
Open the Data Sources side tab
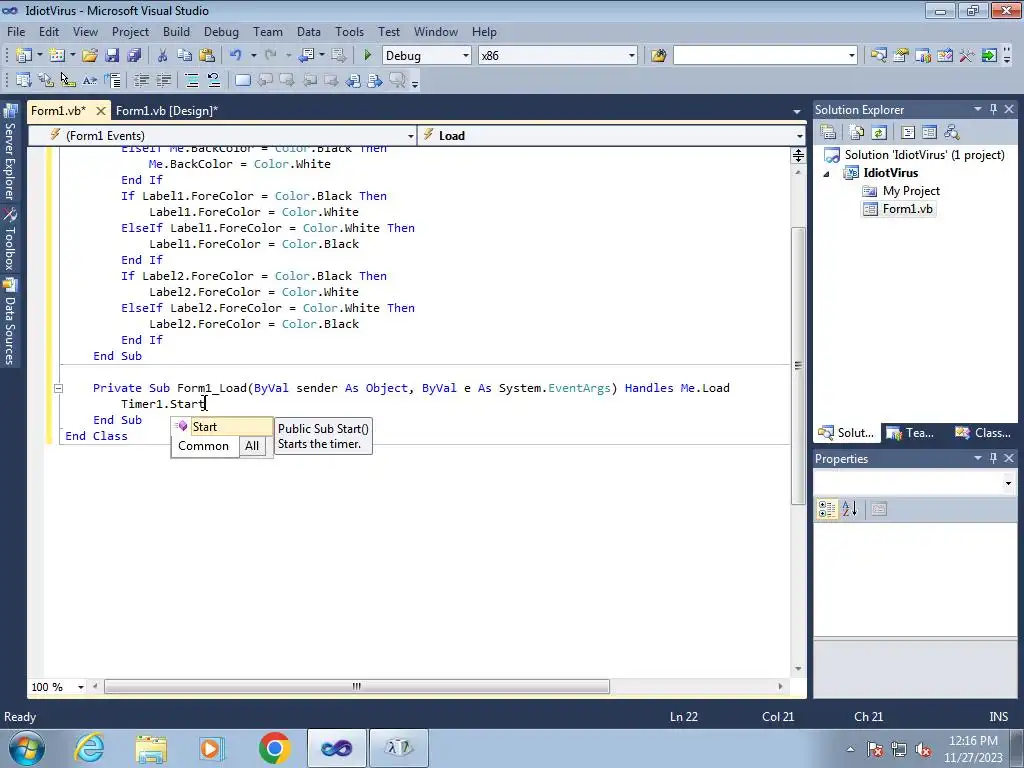[10, 322]
